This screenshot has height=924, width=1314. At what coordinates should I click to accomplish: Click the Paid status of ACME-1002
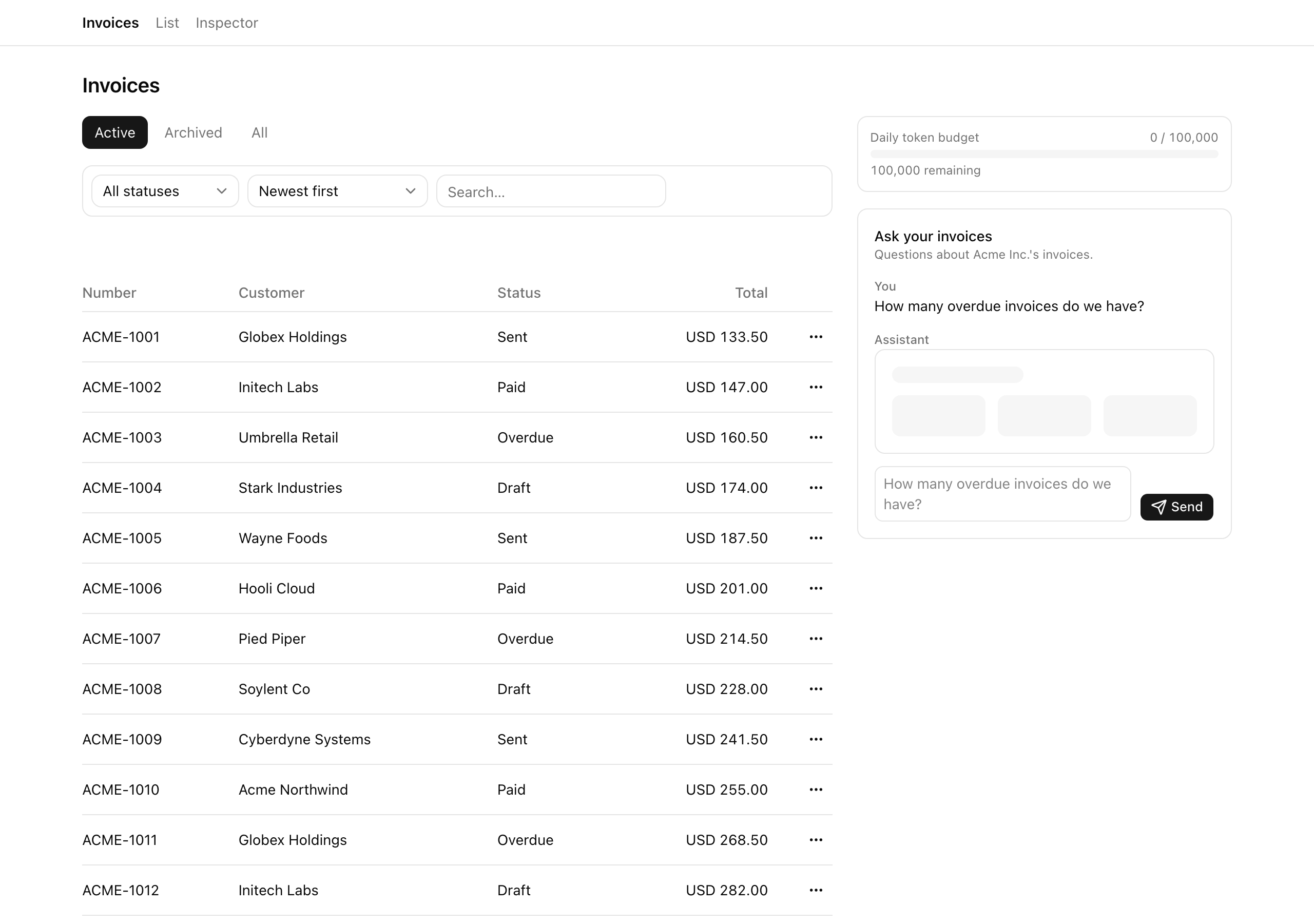pyautogui.click(x=511, y=388)
